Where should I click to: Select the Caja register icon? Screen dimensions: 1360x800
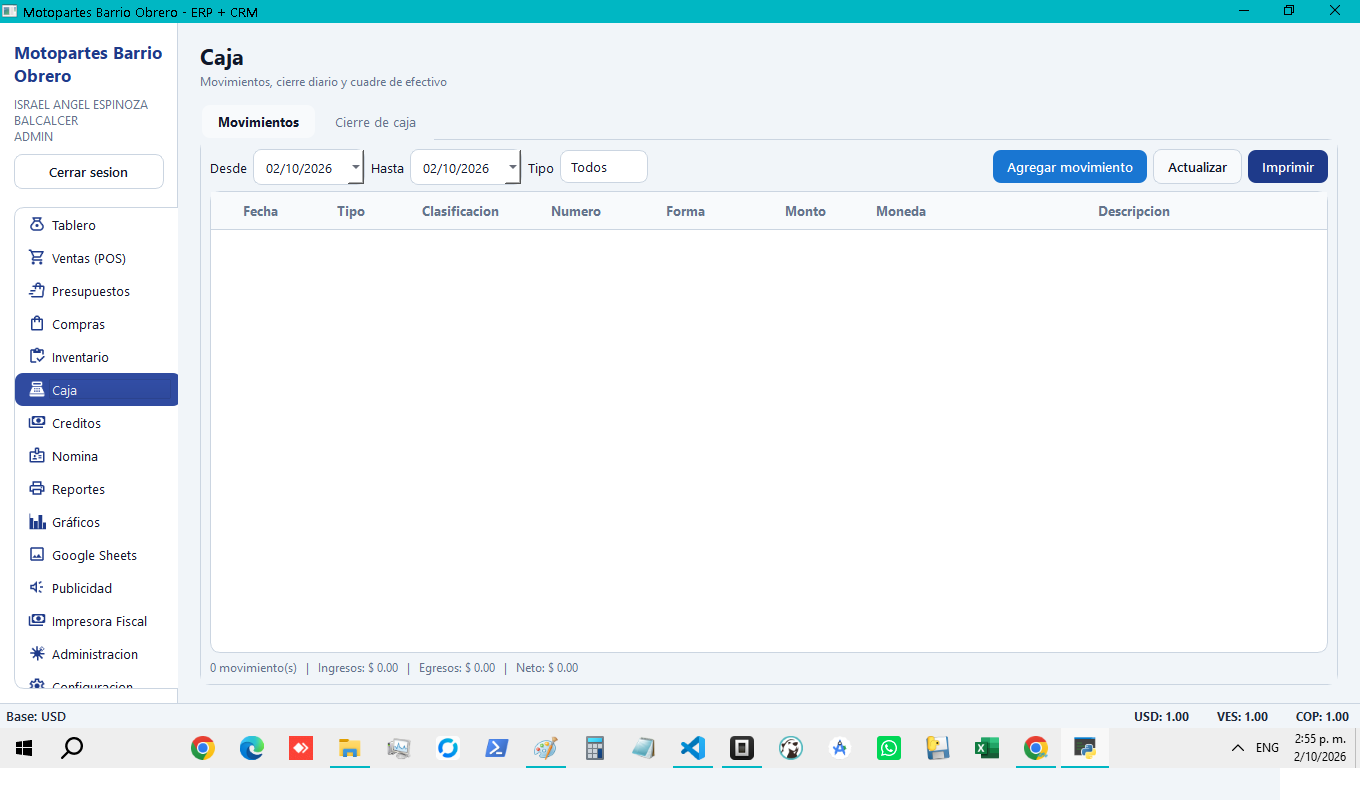pos(37,390)
